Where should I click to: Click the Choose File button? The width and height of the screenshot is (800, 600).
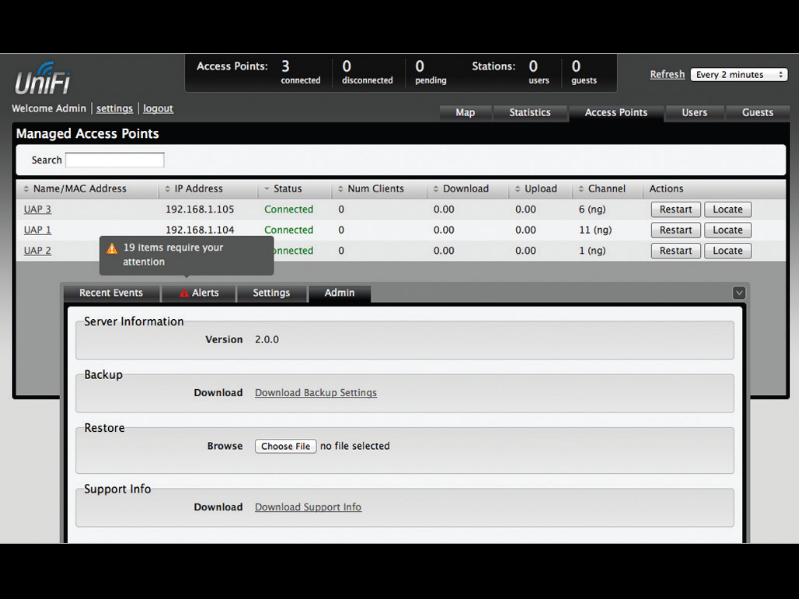286,446
